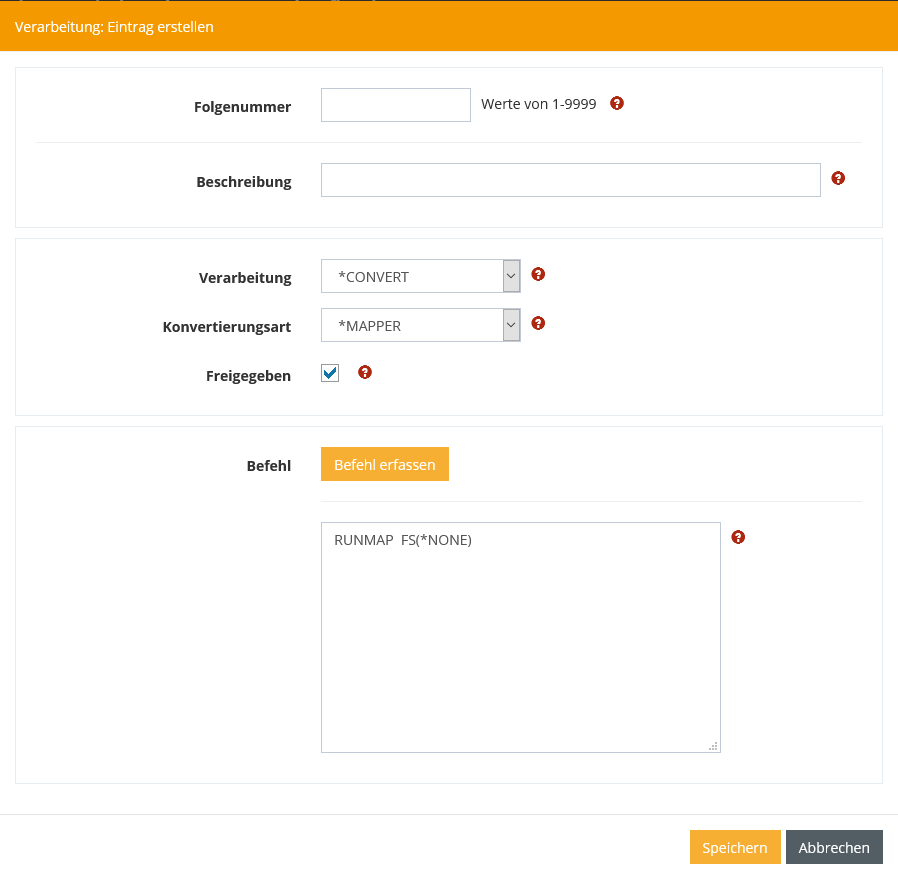Viewport: 898px width, 878px height.
Task: Show help for the Freigegeben checkbox
Action: 365,372
